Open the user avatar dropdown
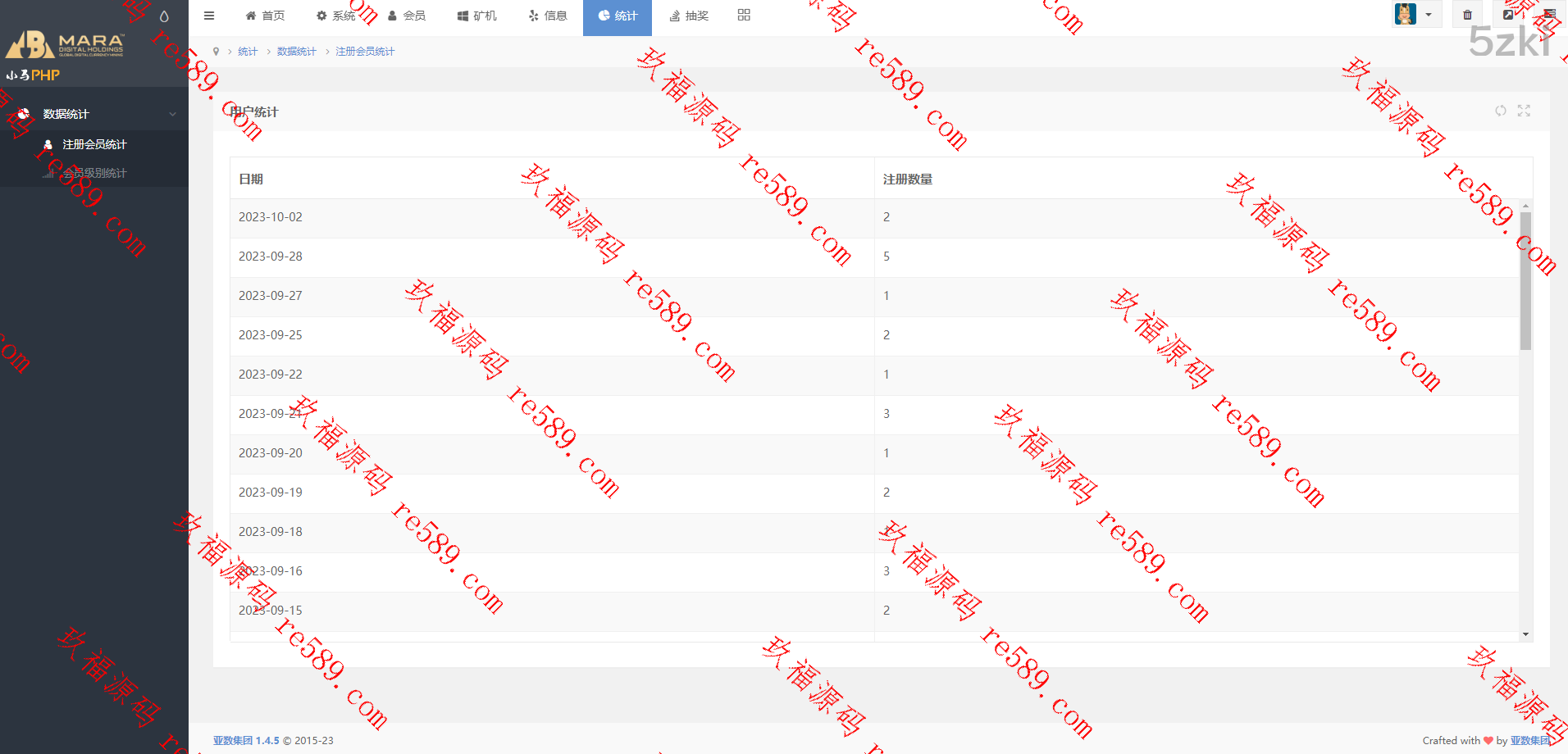The height and width of the screenshot is (754, 1568). [1415, 15]
